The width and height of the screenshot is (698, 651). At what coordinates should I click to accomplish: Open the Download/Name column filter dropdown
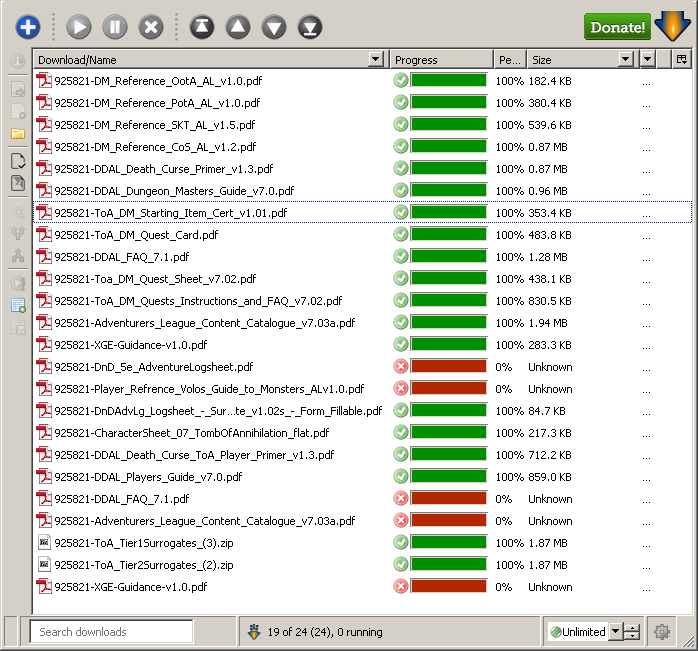click(376, 59)
